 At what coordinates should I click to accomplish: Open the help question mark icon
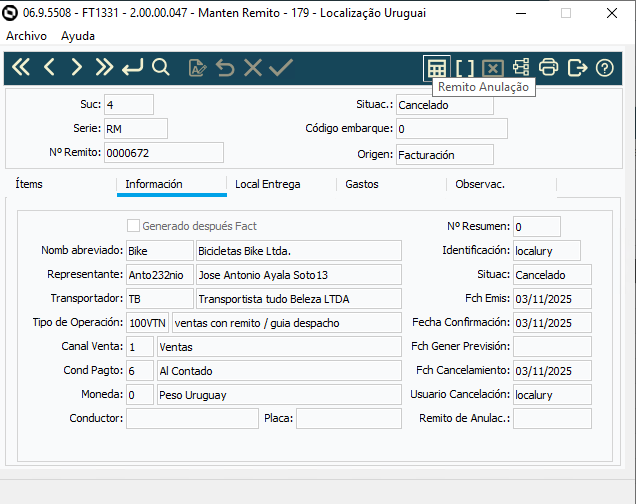604,68
